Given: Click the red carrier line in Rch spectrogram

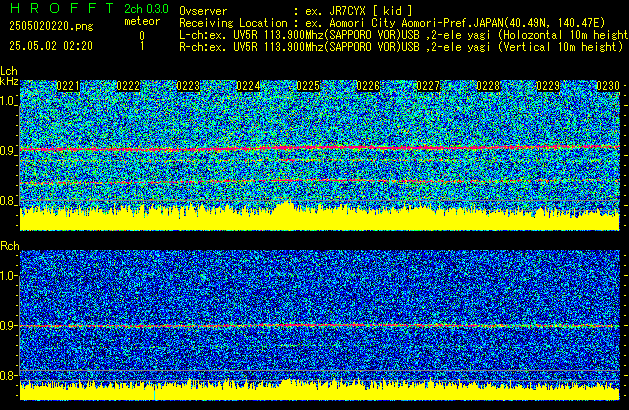Looking at the screenshot, I should pyautogui.click(x=320, y=325).
